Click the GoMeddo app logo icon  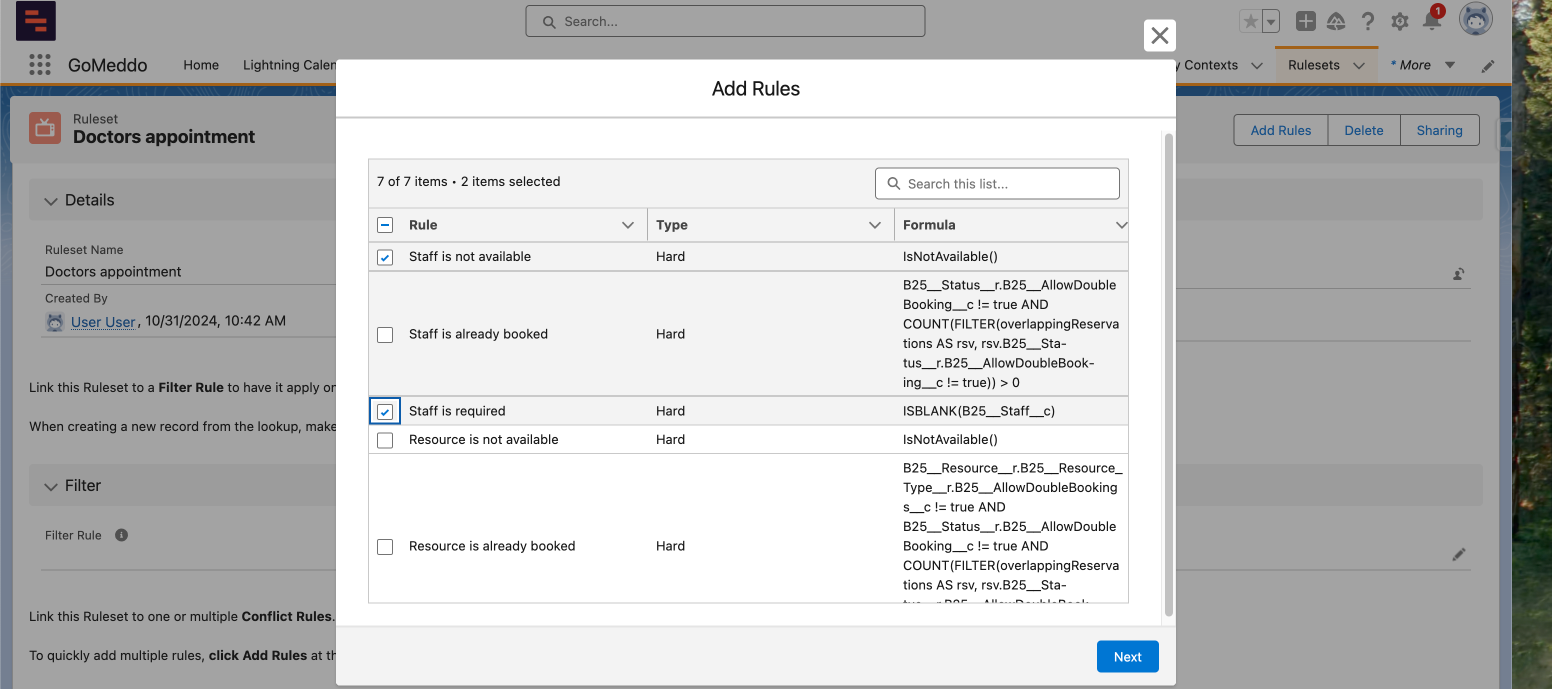pos(36,21)
